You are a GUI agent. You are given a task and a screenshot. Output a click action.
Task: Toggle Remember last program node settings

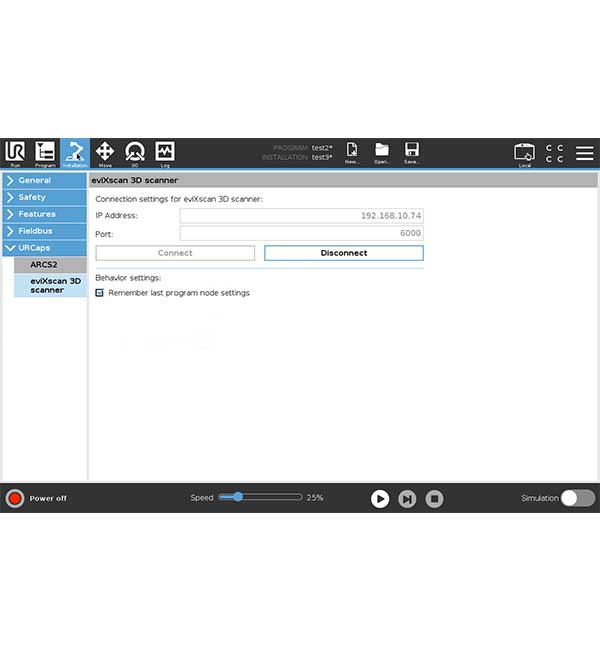point(100,293)
